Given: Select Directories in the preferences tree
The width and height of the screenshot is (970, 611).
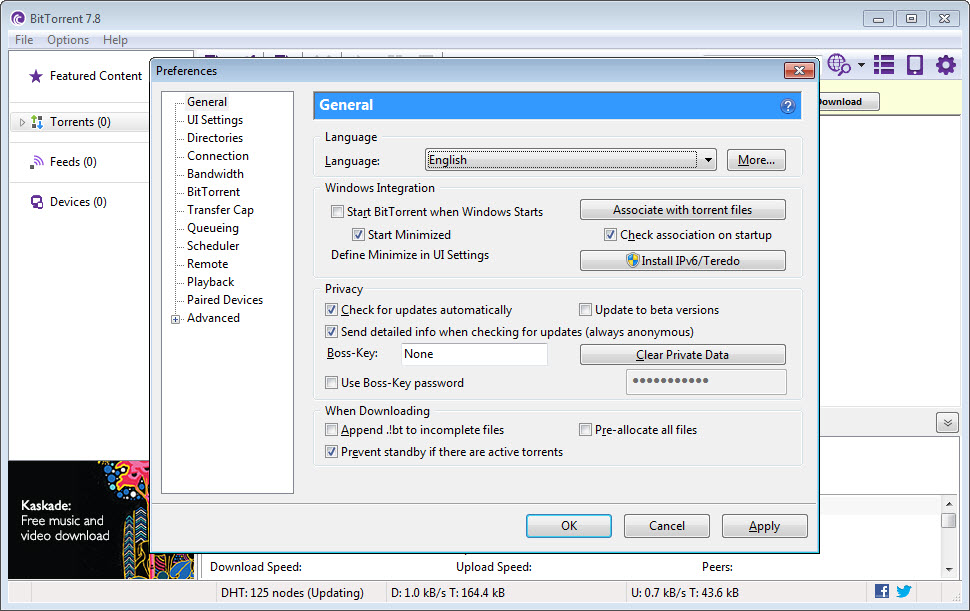Looking at the screenshot, I should coord(215,138).
